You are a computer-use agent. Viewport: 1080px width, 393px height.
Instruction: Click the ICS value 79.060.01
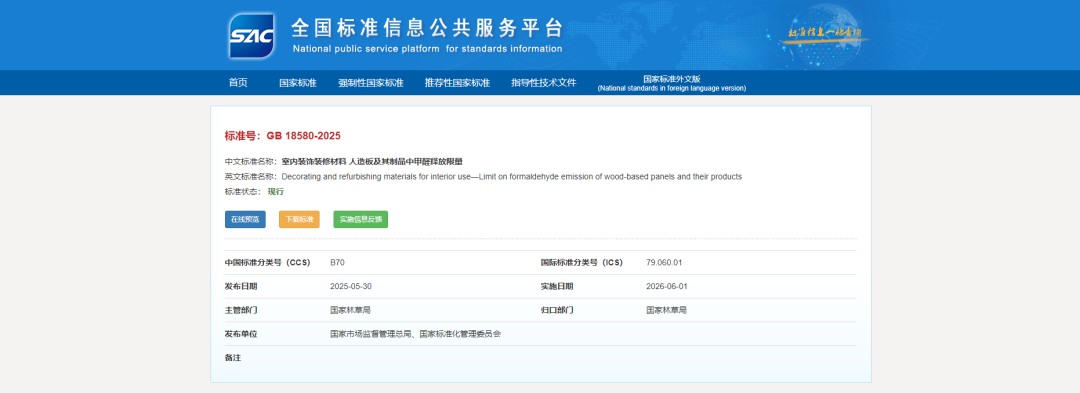click(664, 263)
